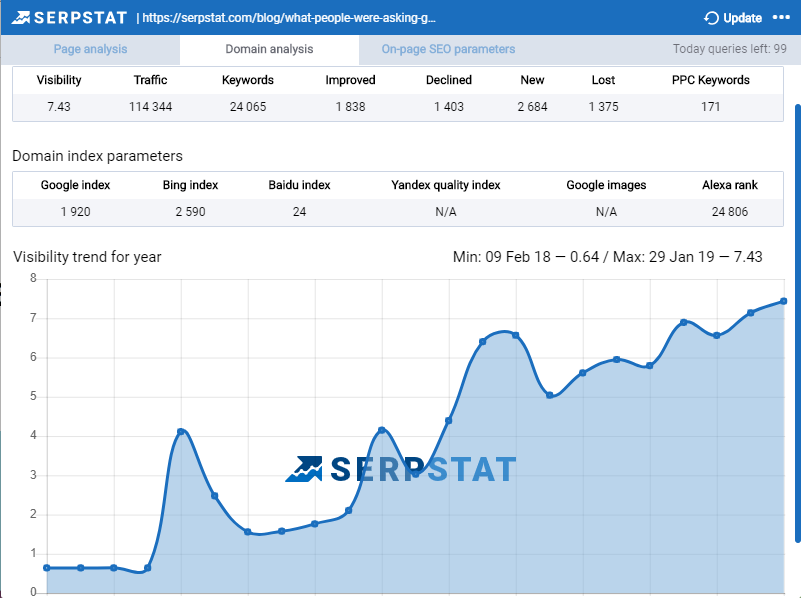Select the Traffic value 114 344
Image resolution: width=801 pixels, height=598 pixels.
(x=150, y=107)
